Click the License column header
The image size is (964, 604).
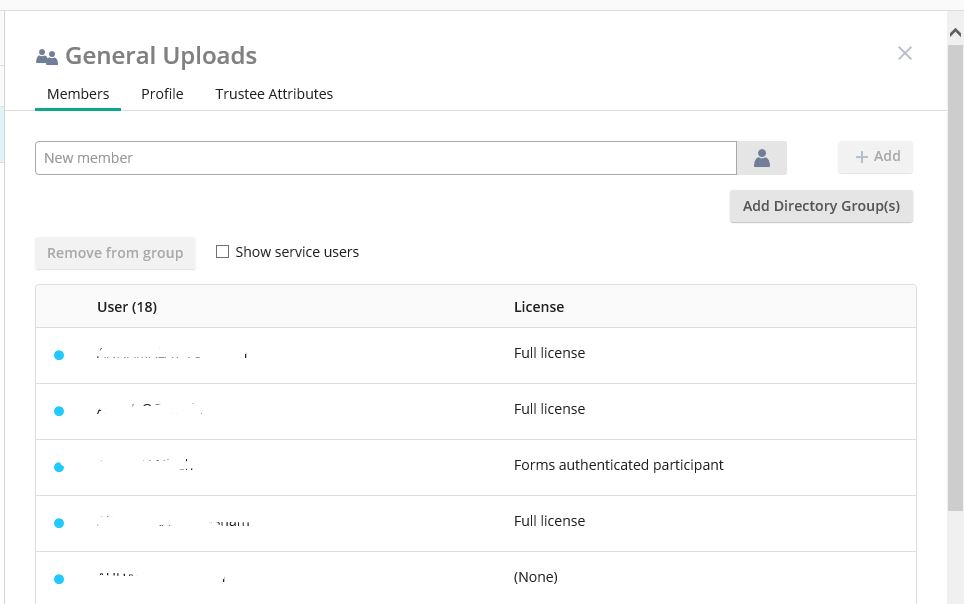click(539, 307)
